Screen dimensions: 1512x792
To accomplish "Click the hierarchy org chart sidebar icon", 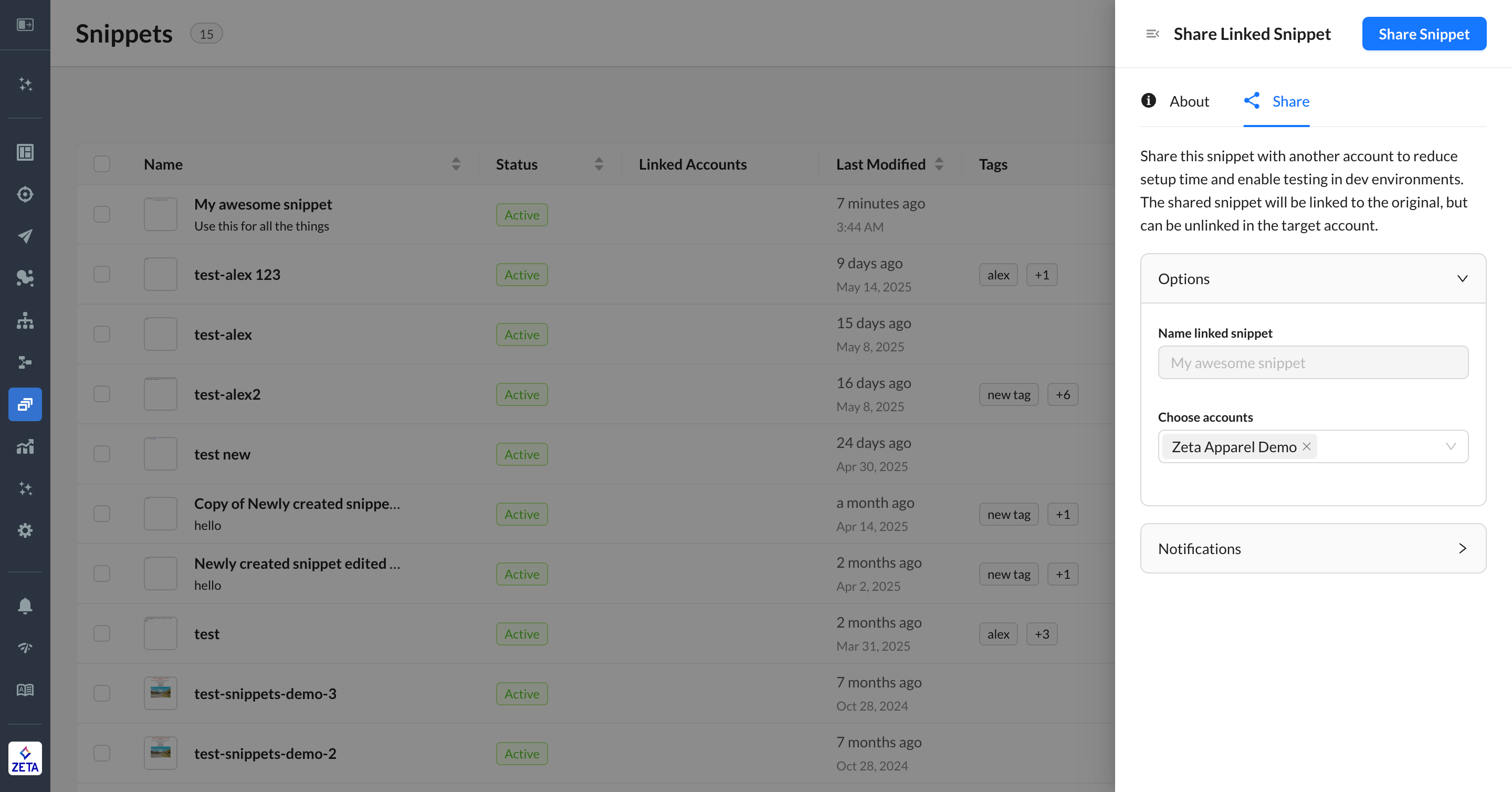I will click(x=25, y=320).
